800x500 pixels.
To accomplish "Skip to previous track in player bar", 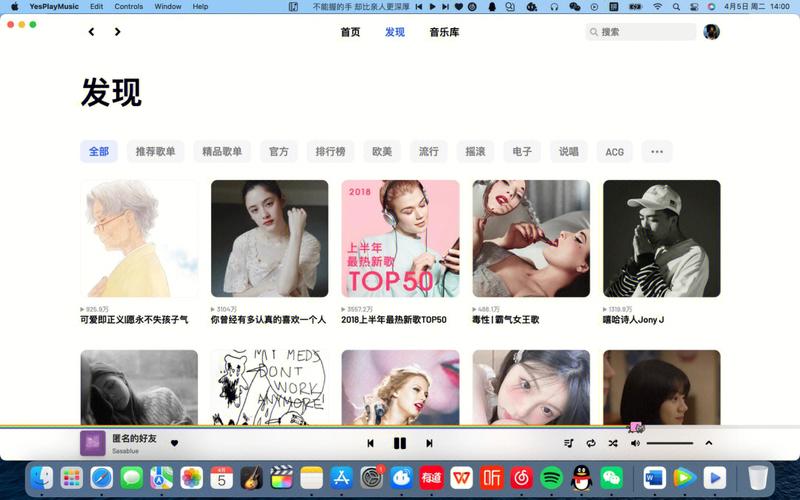I will click(x=371, y=443).
